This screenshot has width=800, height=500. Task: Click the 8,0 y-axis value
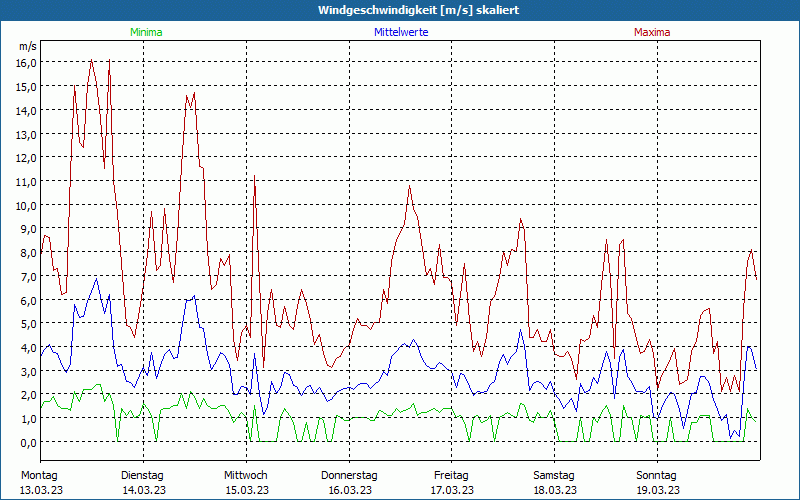click(x=30, y=253)
